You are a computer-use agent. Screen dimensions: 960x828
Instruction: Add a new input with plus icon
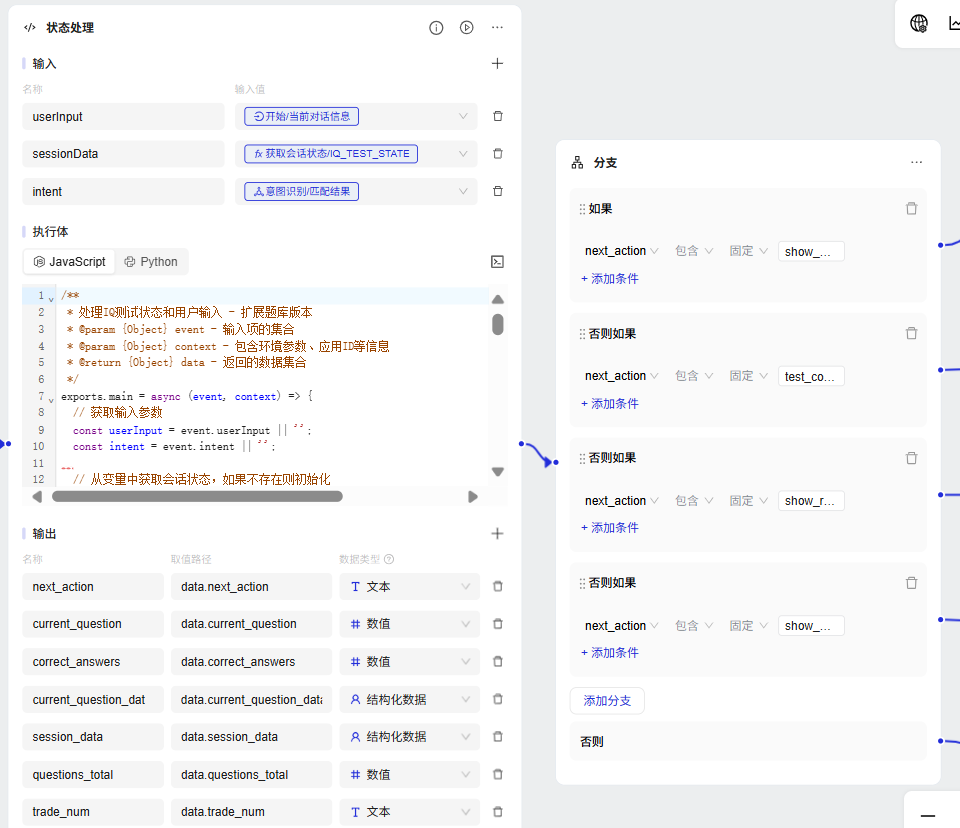[x=497, y=64]
